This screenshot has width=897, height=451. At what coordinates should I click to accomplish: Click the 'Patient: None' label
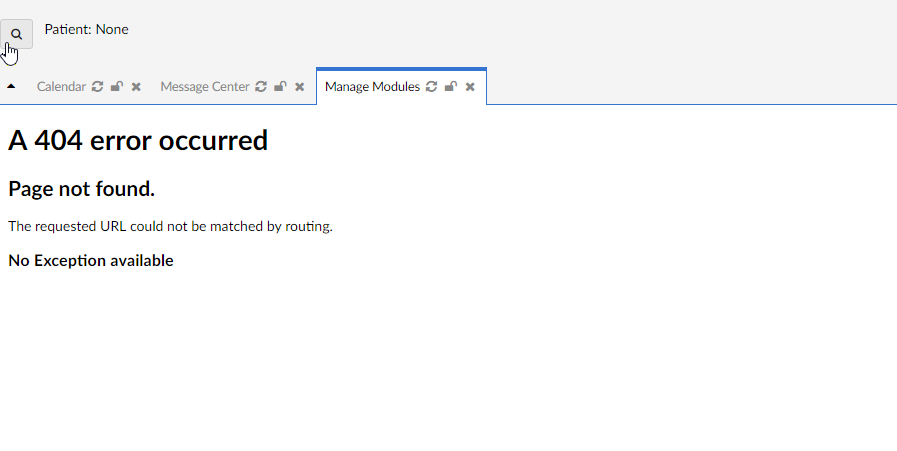[86, 29]
